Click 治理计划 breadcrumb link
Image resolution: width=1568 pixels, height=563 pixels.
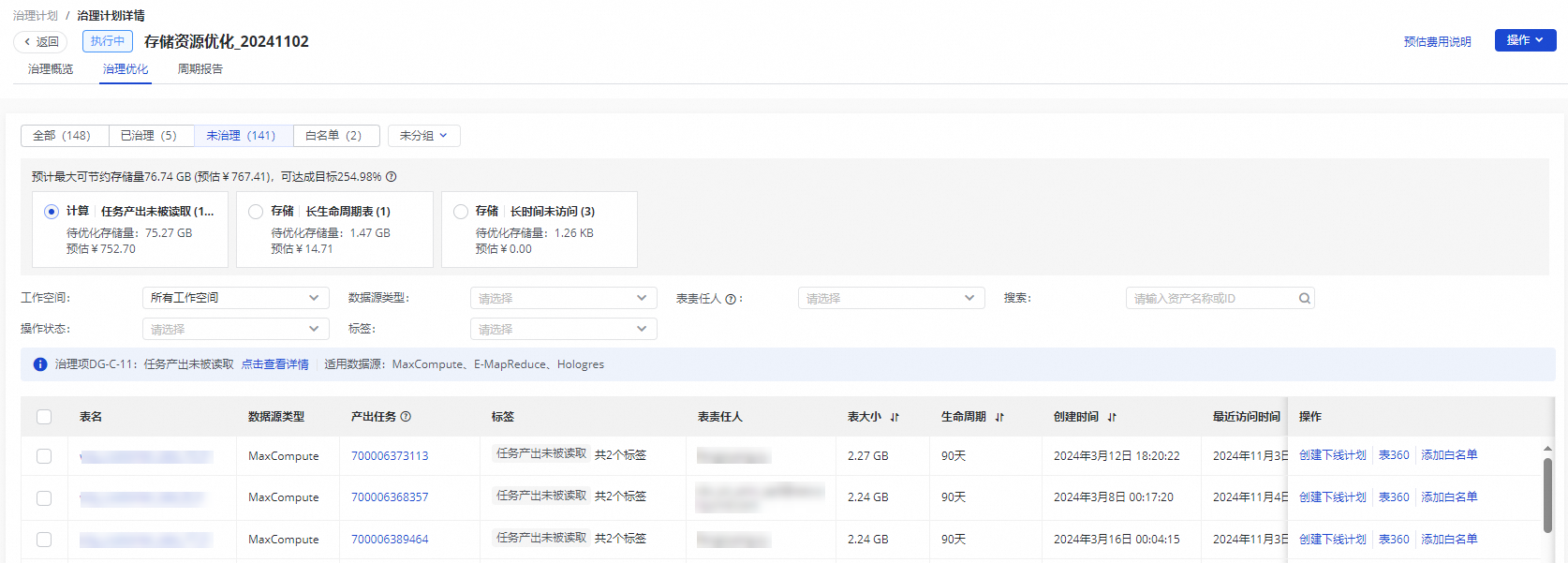coord(36,16)
